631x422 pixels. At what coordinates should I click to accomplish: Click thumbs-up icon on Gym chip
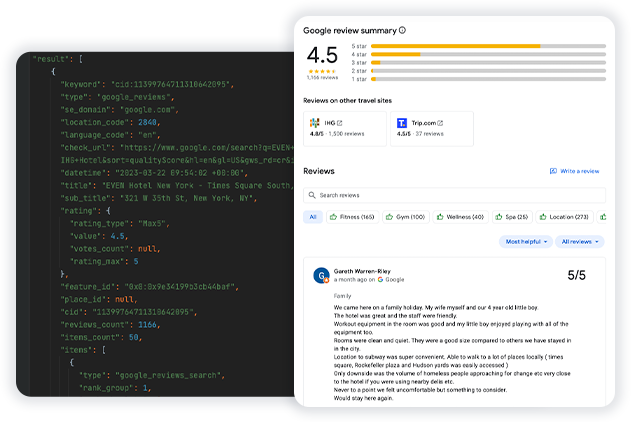[389, 217]
